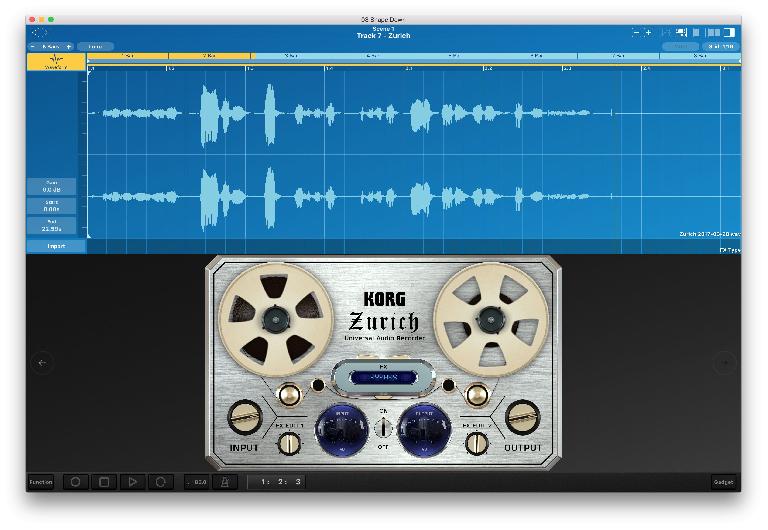
Task: Click the Draw button beside the bars stepper
Action: click(95, 47)
